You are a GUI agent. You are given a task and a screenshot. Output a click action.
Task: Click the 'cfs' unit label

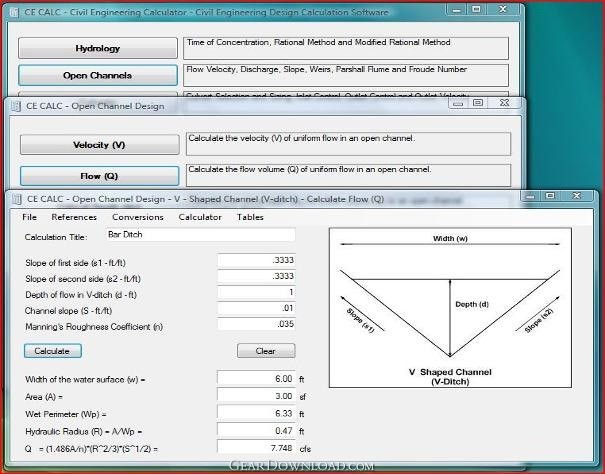pyautogui.click(x=305, y=449)
